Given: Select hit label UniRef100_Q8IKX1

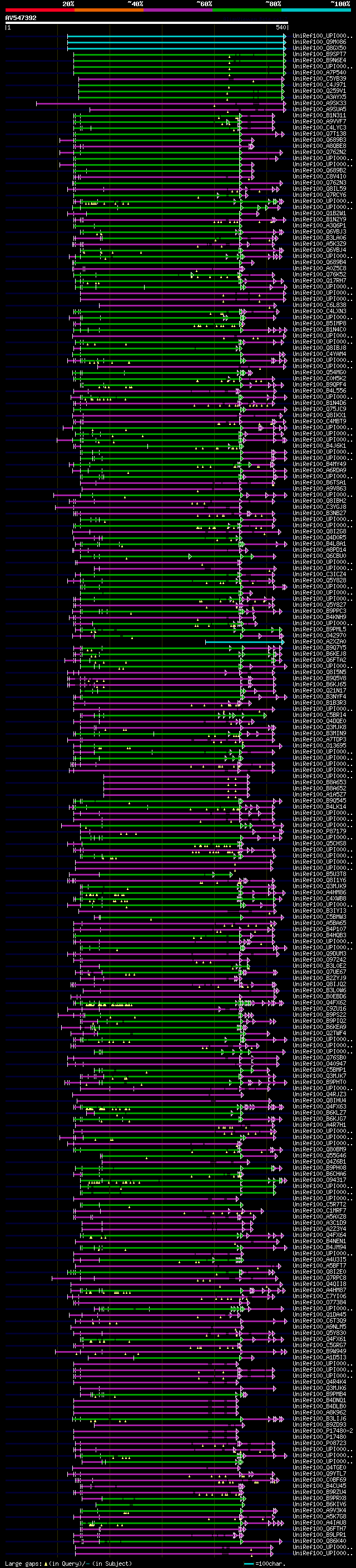Looking at the screenshot, I should [x=319, y=415].
